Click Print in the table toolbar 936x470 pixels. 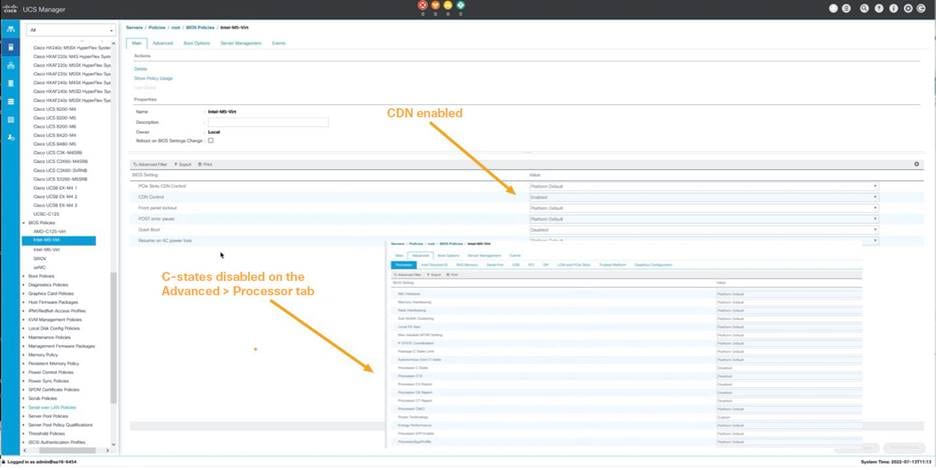click(205, 164)
